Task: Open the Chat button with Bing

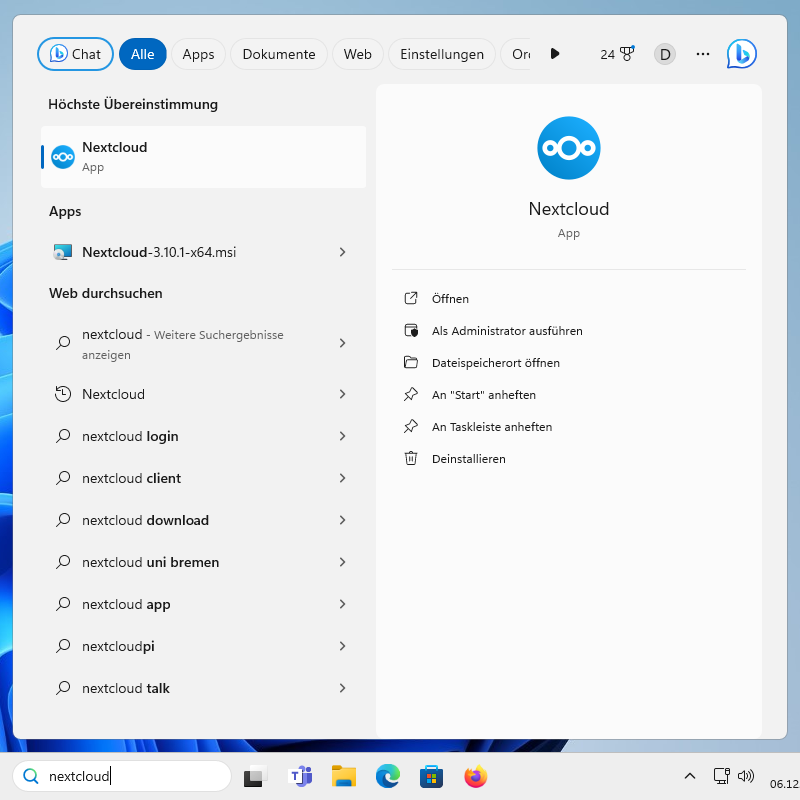Action: pyautogui.click(x=75, y=54)
